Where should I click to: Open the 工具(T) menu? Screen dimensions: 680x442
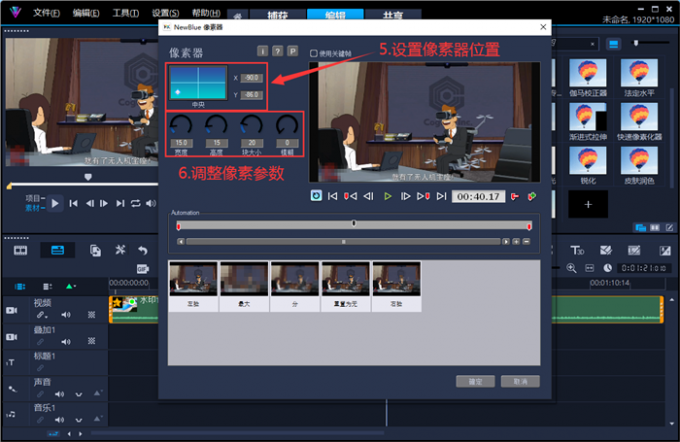pos(126,13)
